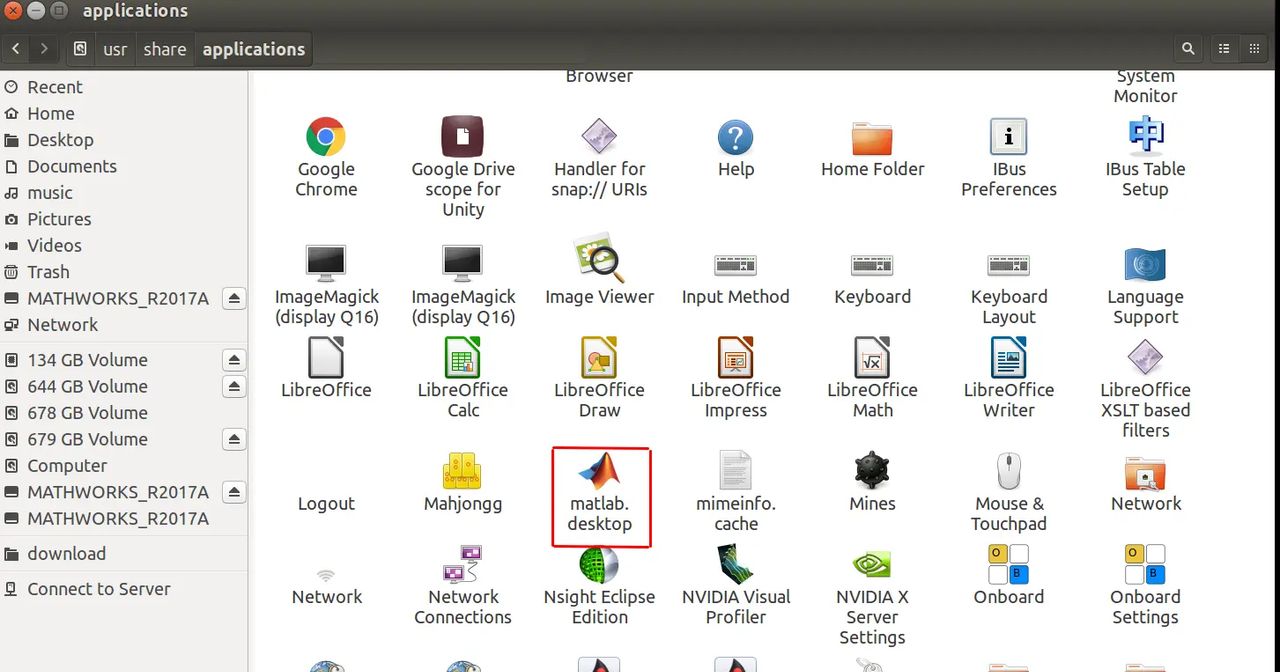Launch NVIDIA Visual Profiler
This screenshot has width=1280, height=672.
pyautogui.click(x=735, y=580)
